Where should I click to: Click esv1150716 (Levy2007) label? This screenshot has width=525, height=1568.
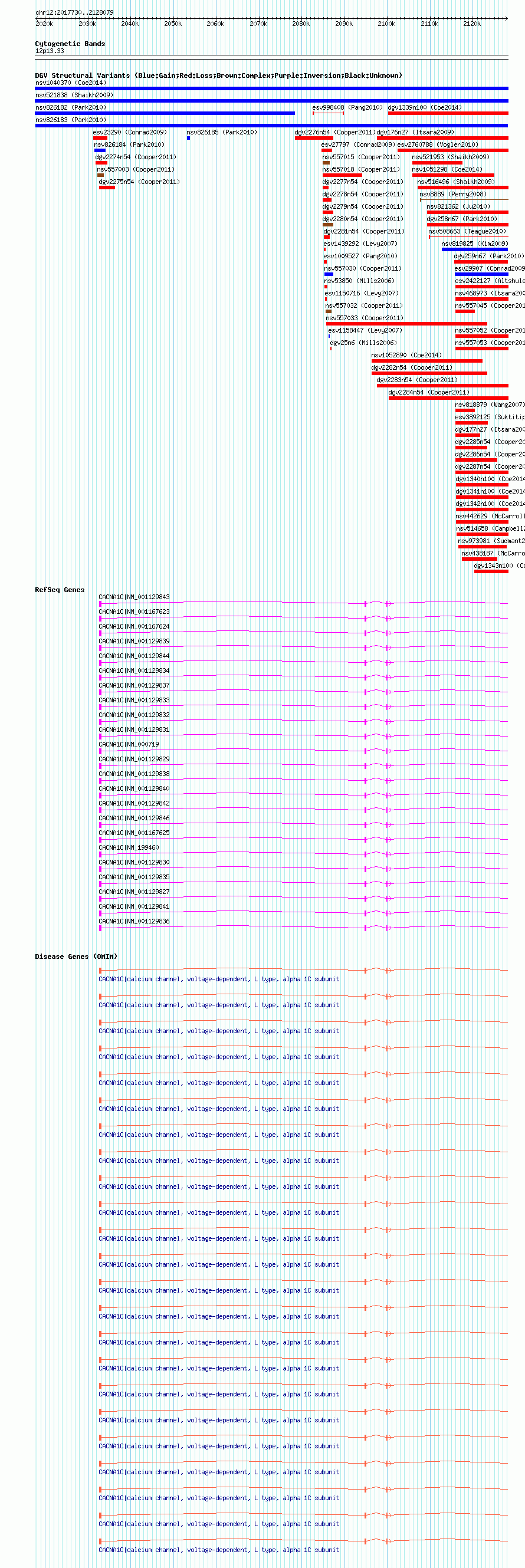[362, 292]
